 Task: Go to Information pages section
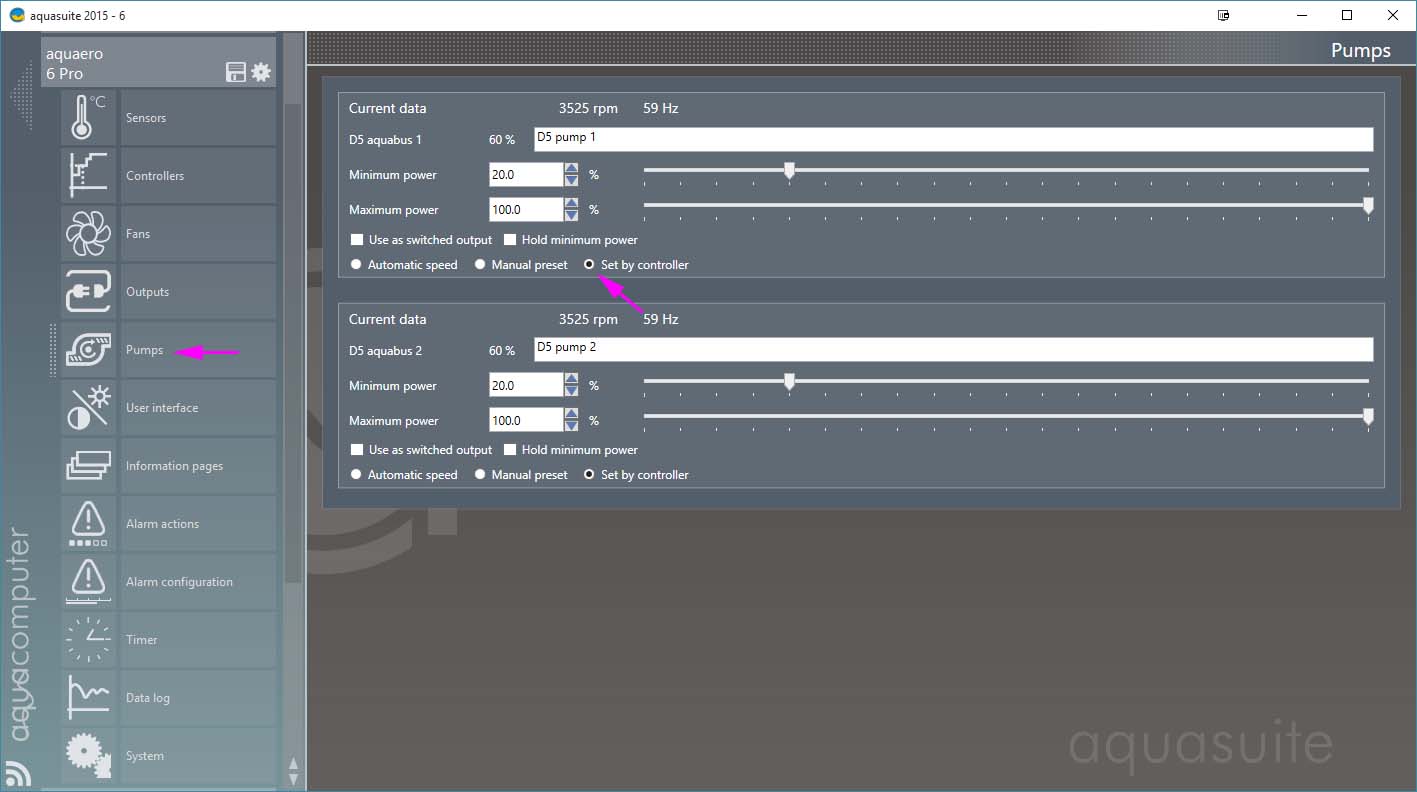[x=174, y=466]
